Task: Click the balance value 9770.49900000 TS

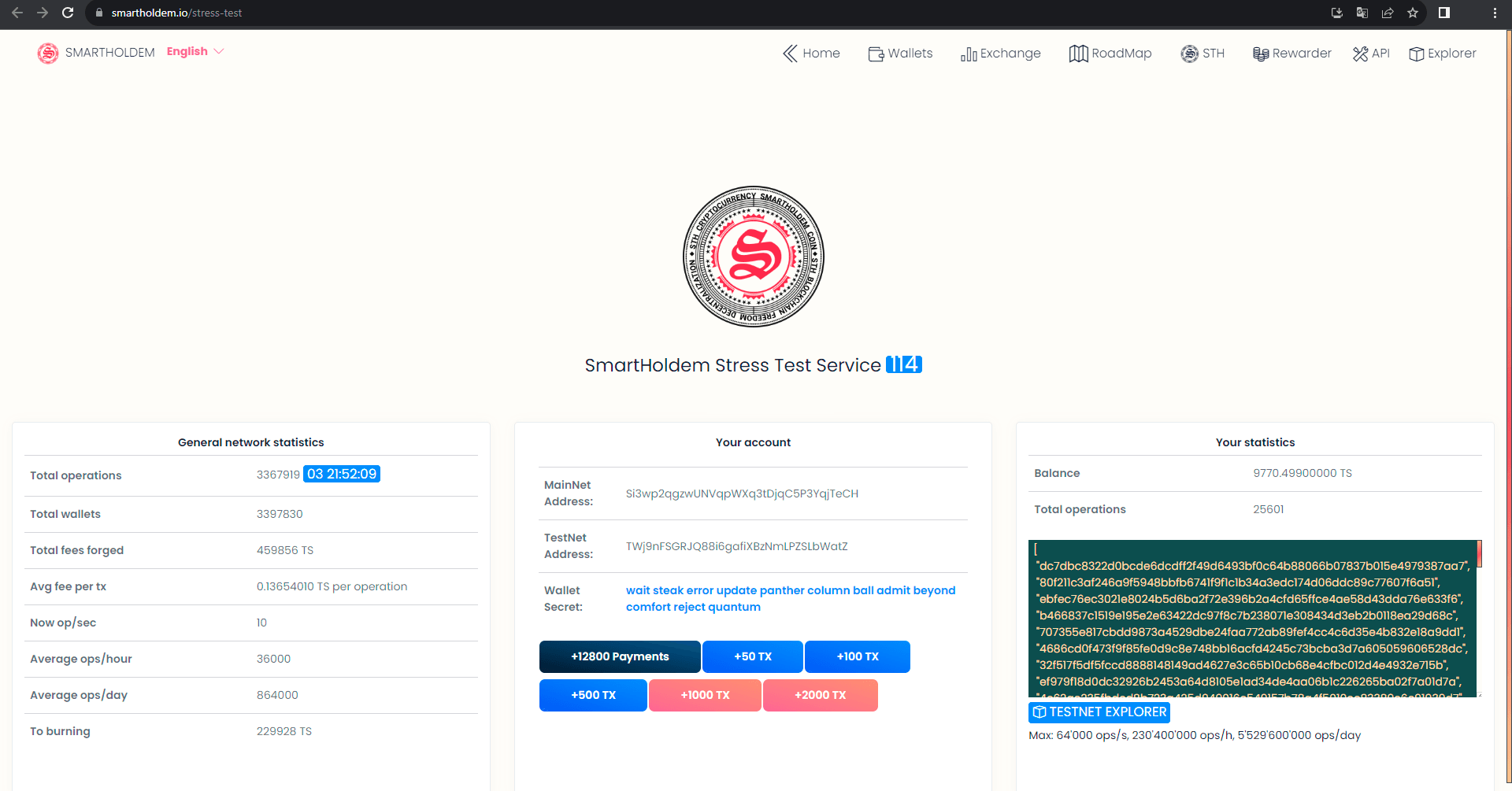Action: [1303, 473]
